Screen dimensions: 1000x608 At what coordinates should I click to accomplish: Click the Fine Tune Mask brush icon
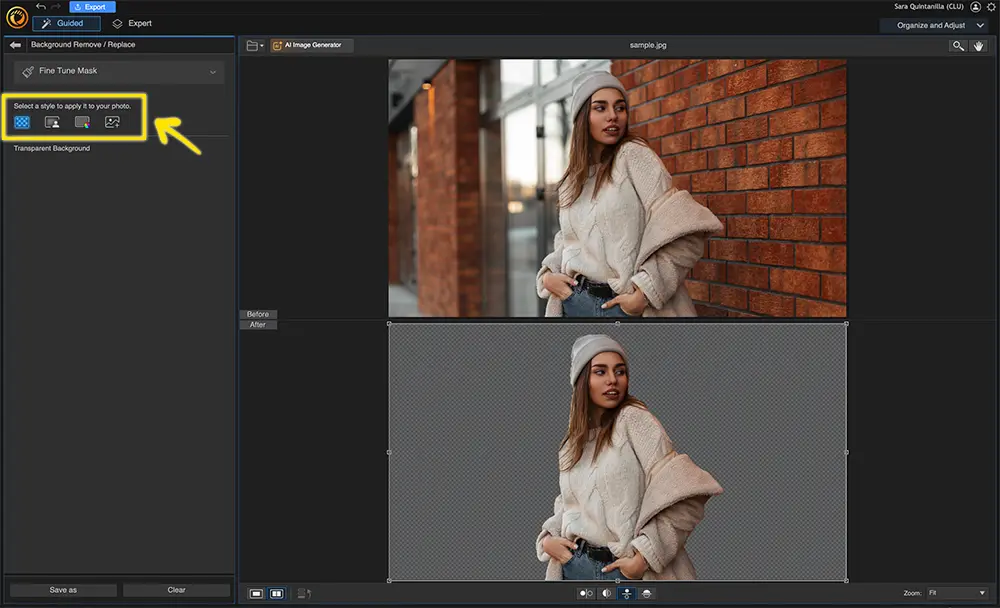(x=28, y=72)
